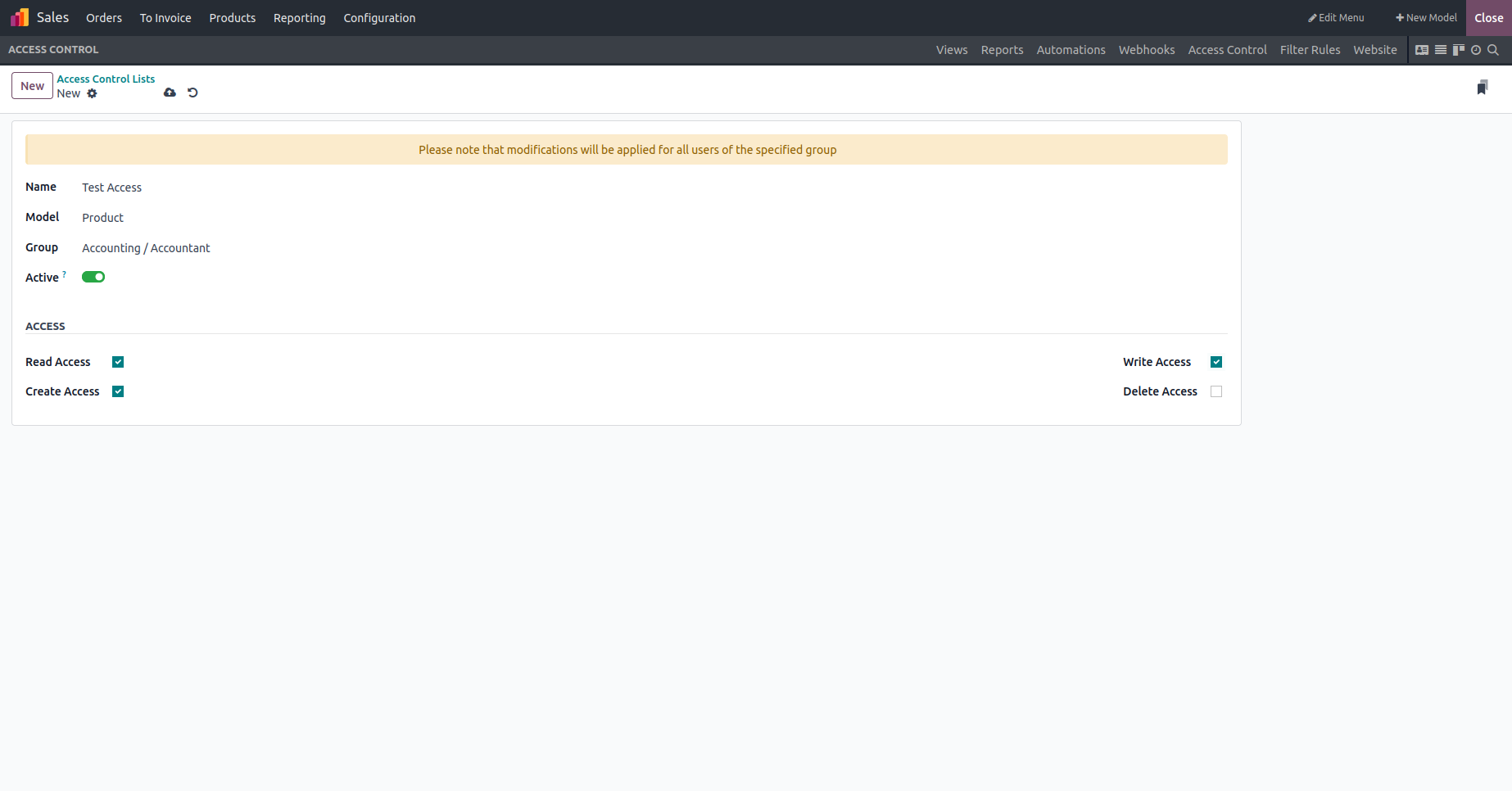Open the Orders menu
The image size is (1512, 791).
point(104,18)
